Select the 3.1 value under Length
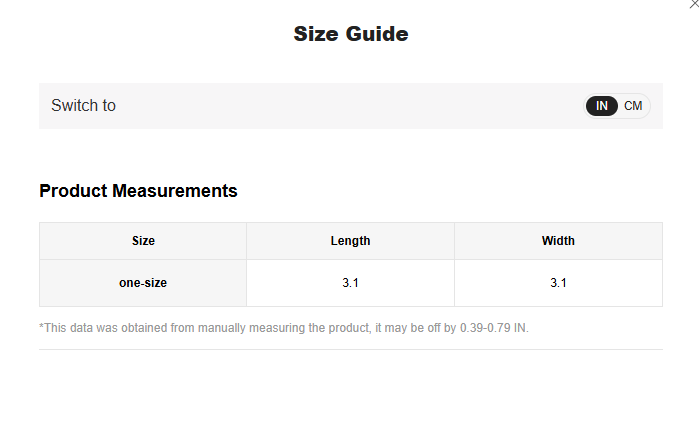699x429 pixels. [x=350, y=283]
